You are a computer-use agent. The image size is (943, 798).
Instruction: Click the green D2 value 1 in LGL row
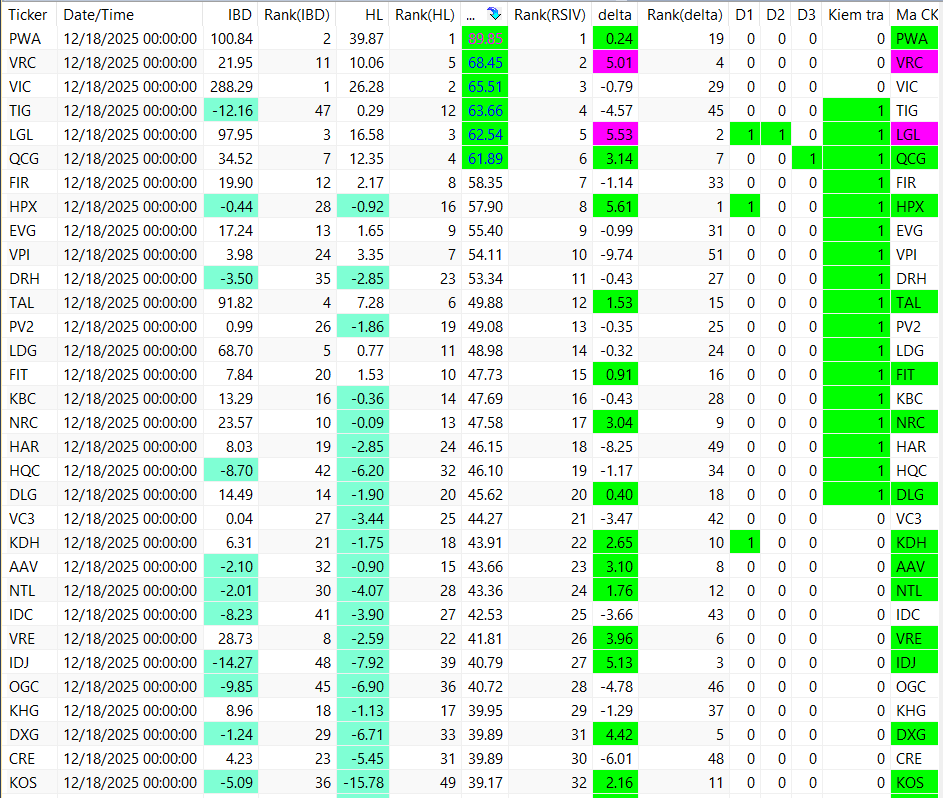click(x=776, y=135)
